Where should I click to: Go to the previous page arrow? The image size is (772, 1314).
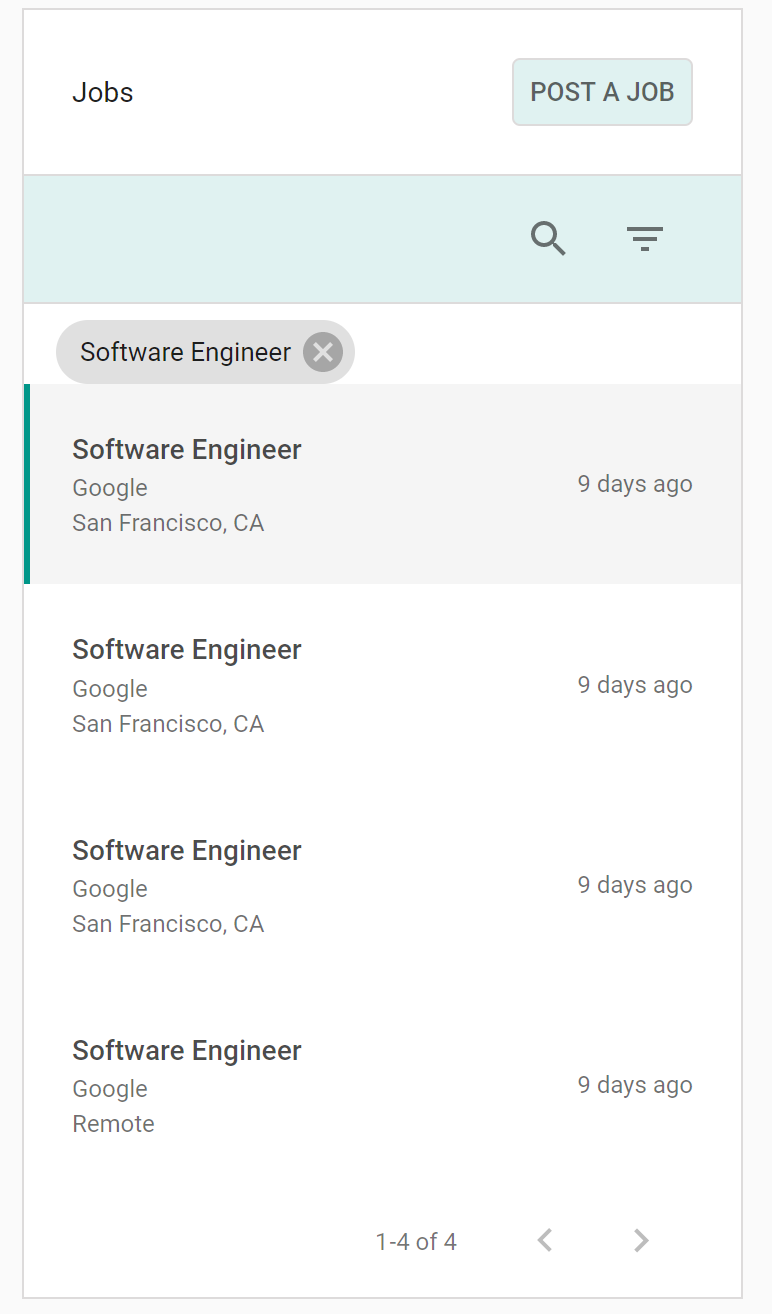click(545, 1241)
